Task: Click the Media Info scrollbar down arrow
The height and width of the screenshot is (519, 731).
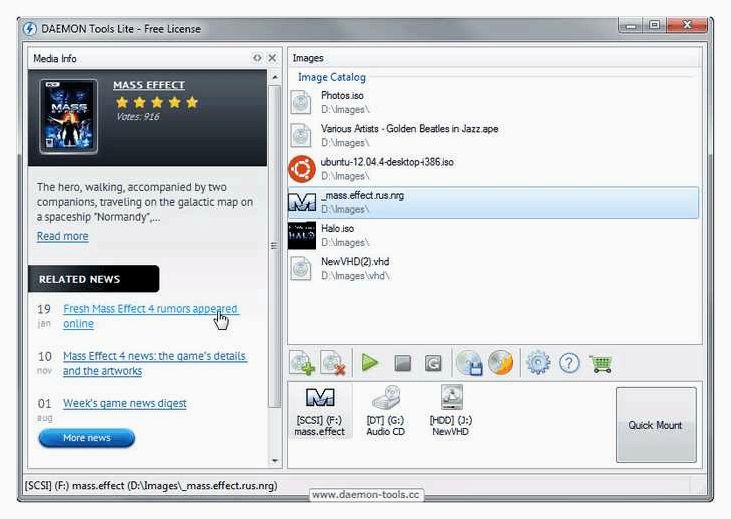Action: click(275, 461)
